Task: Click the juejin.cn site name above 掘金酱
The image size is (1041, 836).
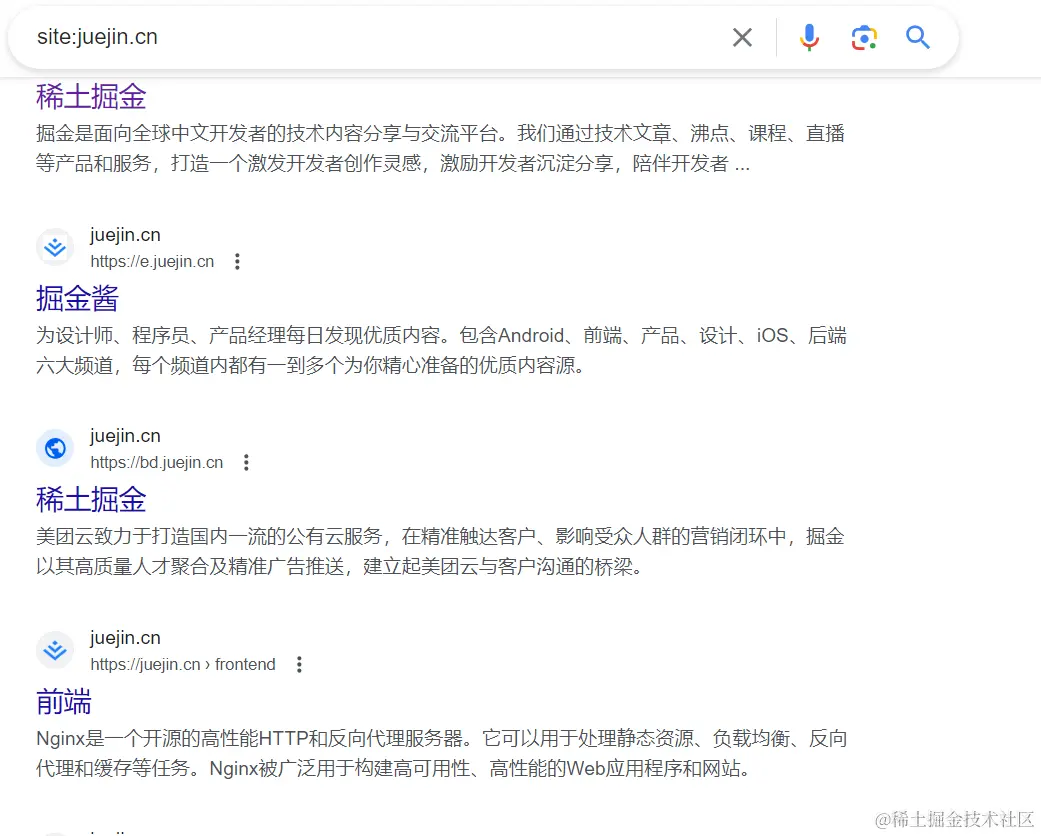Action: (x=125, y=234)
